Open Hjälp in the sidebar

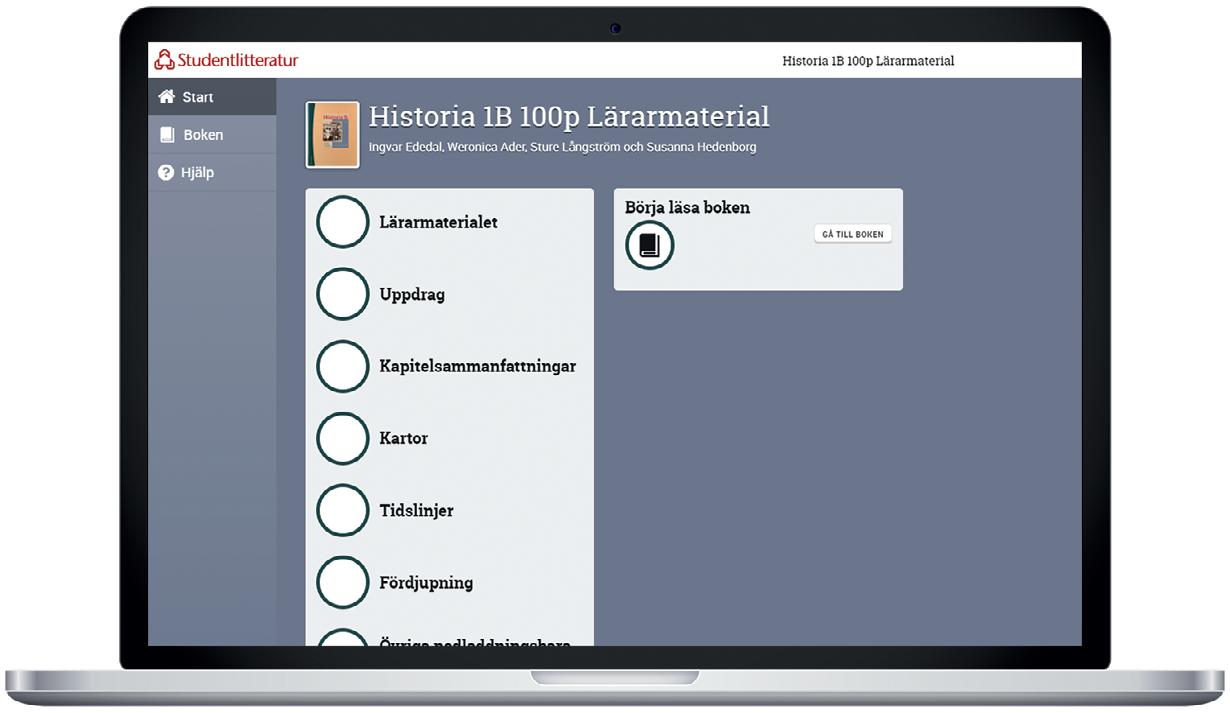[x=212, y=172]
